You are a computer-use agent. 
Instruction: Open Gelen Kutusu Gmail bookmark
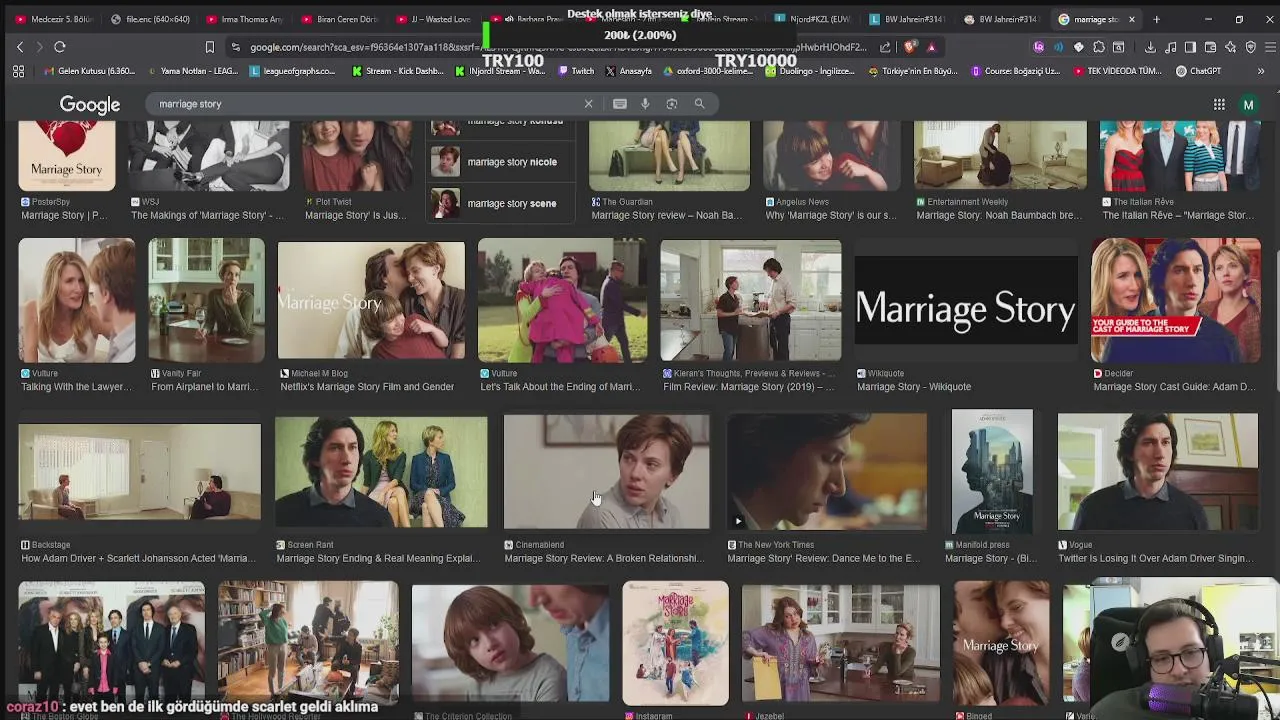pos(90,71)
